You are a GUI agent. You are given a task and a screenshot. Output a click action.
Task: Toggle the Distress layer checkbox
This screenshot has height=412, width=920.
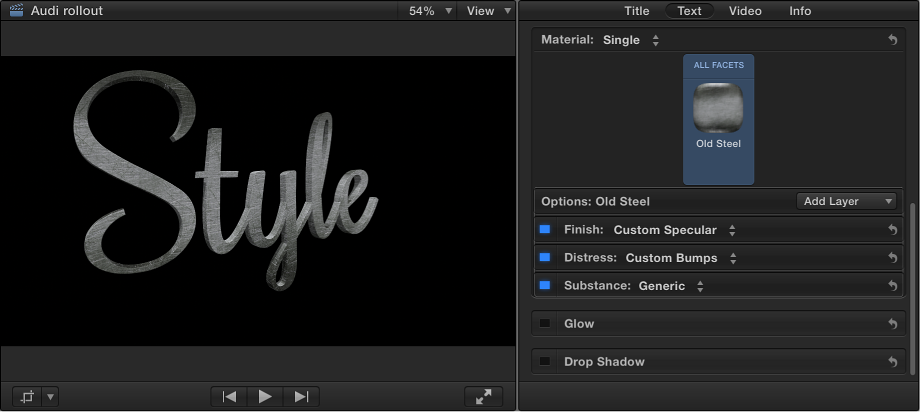click(x=545, y=257)
